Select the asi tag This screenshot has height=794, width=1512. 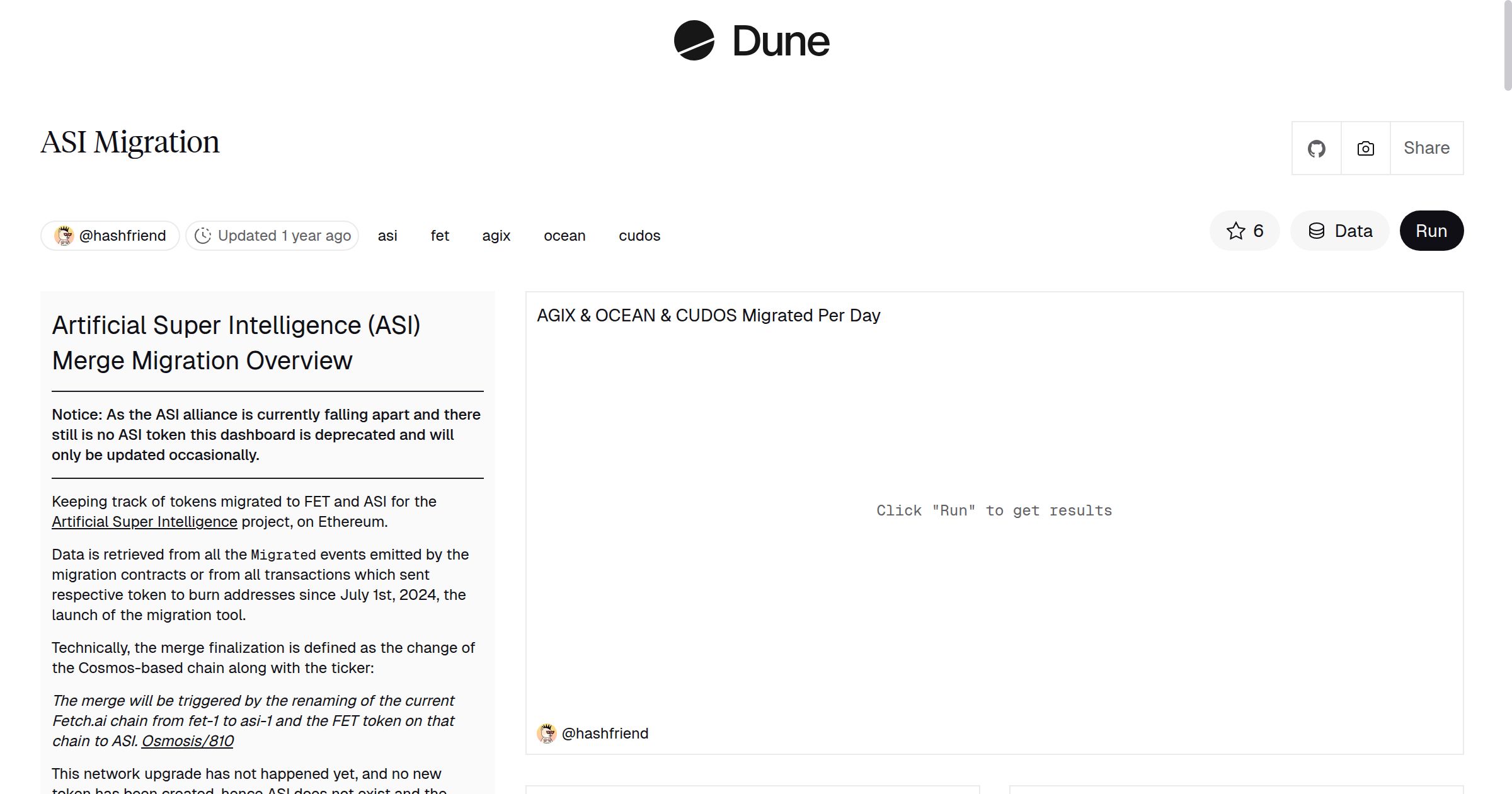click(387, 236)
